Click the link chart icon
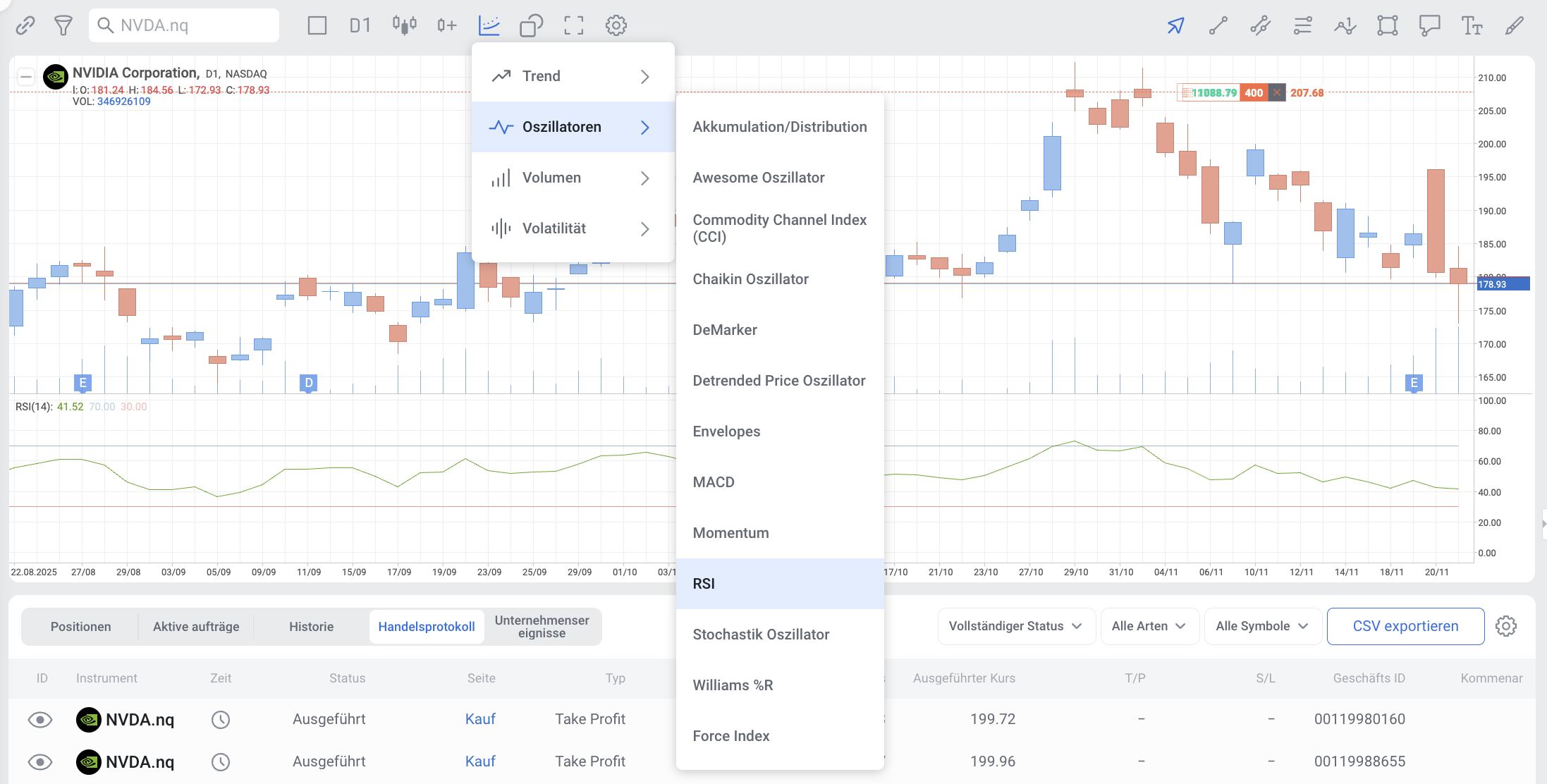The width and height of the screenshot is (1547, 784). 25,26
